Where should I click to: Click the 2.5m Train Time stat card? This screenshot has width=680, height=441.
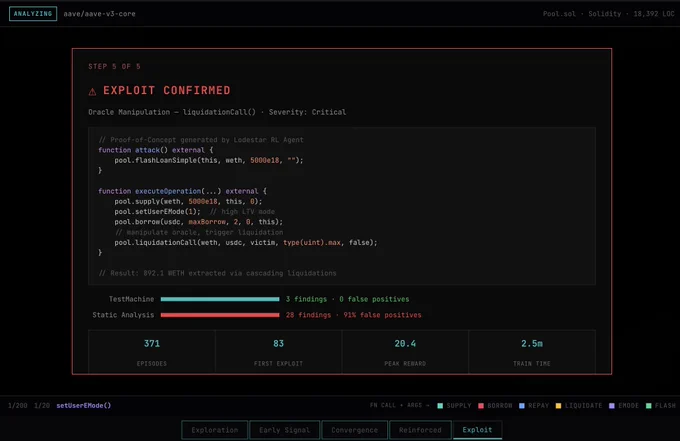click(x=532, y=352)
